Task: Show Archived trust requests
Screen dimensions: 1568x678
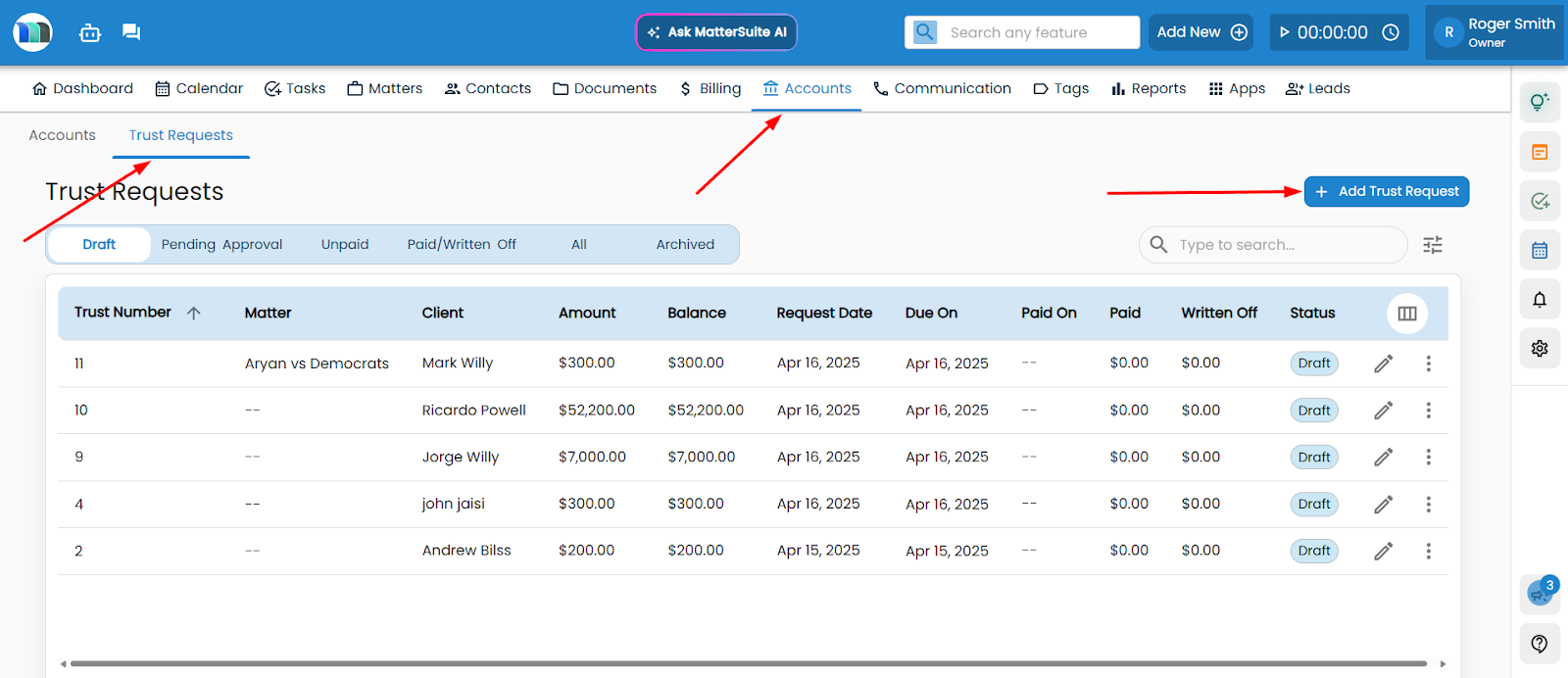Action: click(x=685, y=245)
